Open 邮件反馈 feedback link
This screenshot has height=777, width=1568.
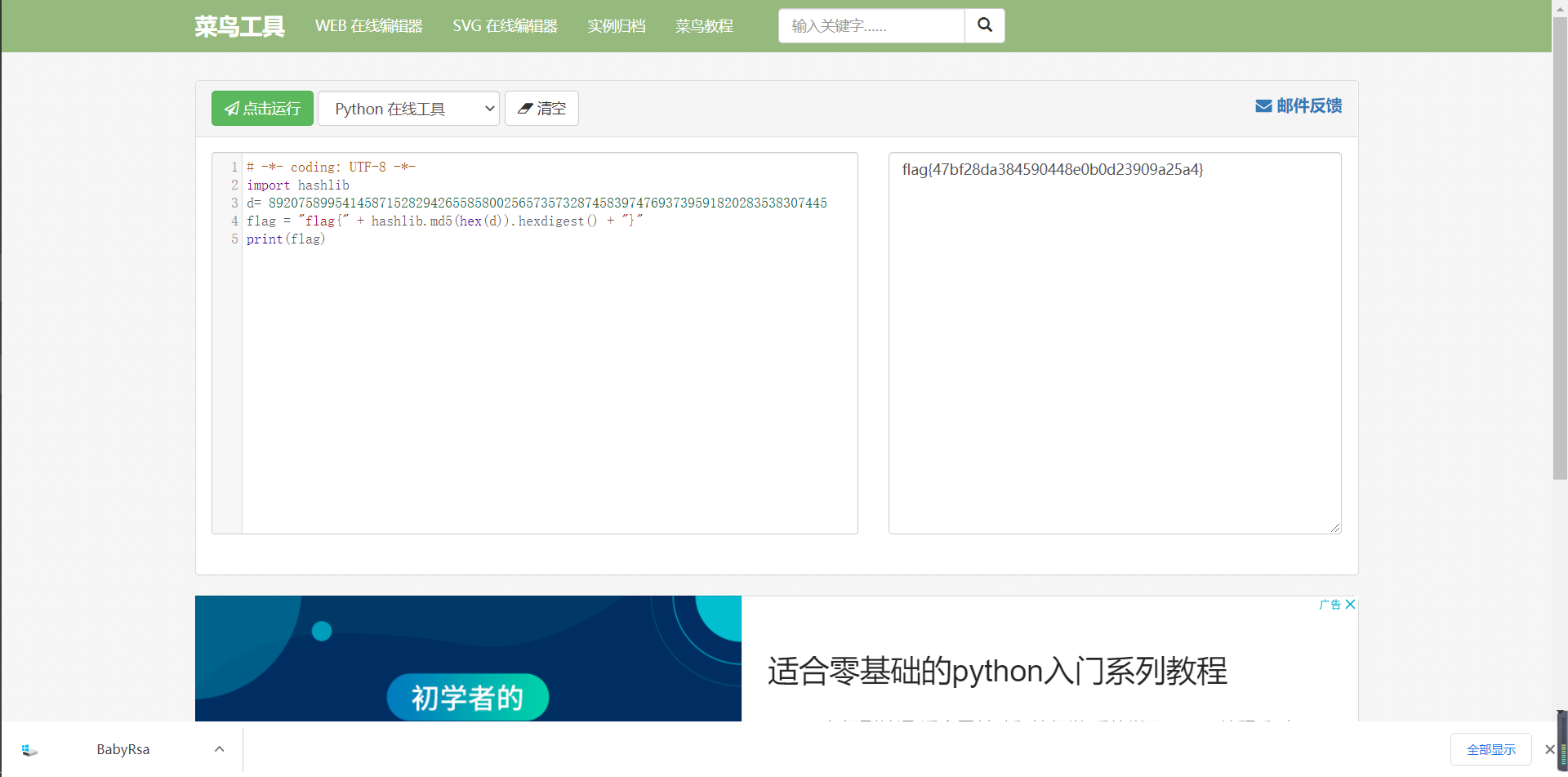[1298, 106]
